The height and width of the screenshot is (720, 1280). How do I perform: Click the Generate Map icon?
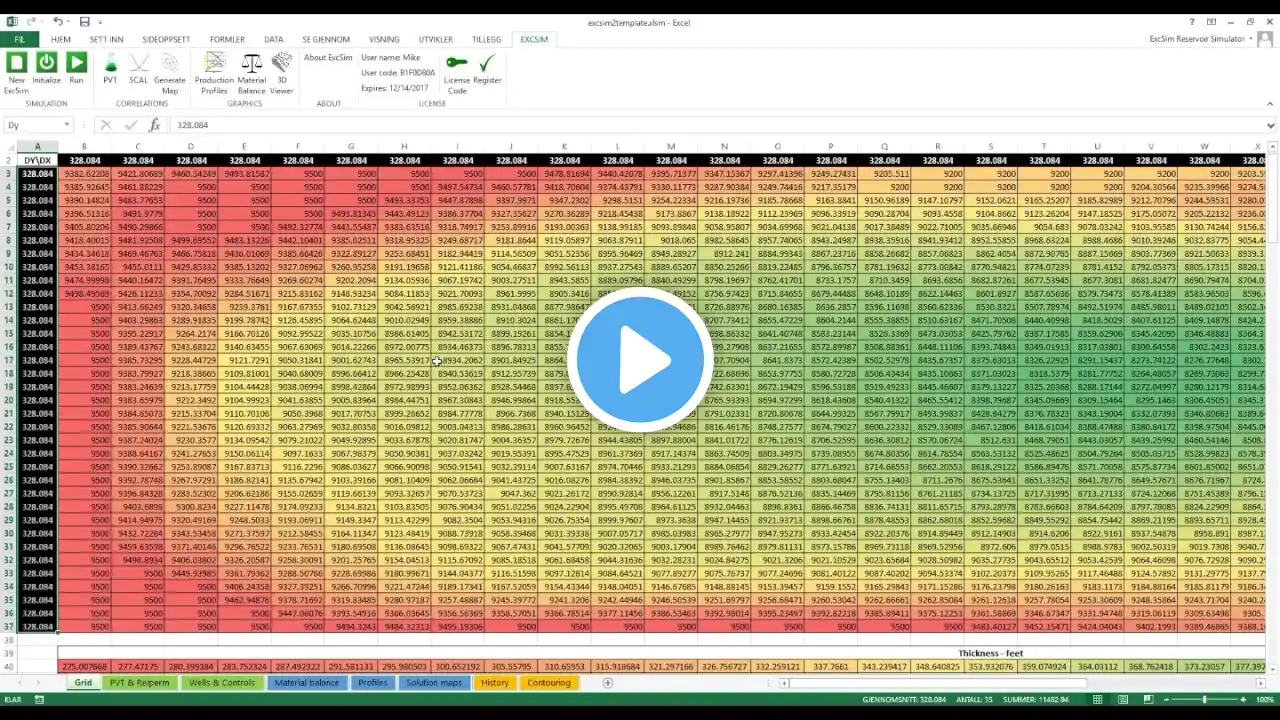point(170,64)
